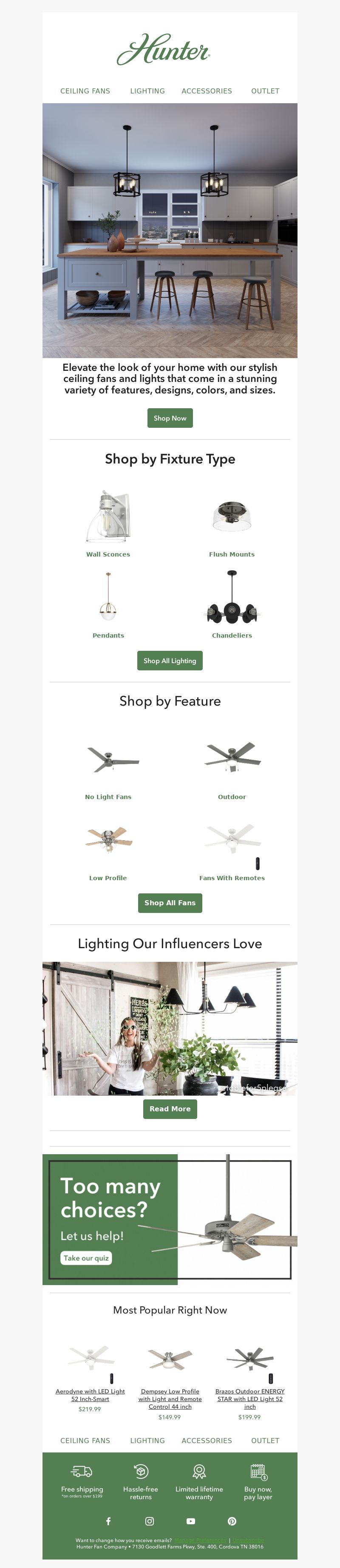The height and width of the screenshot is (1568, 340).
Task: Click the free shipping truck icon
Action: tap(82, 1471)
